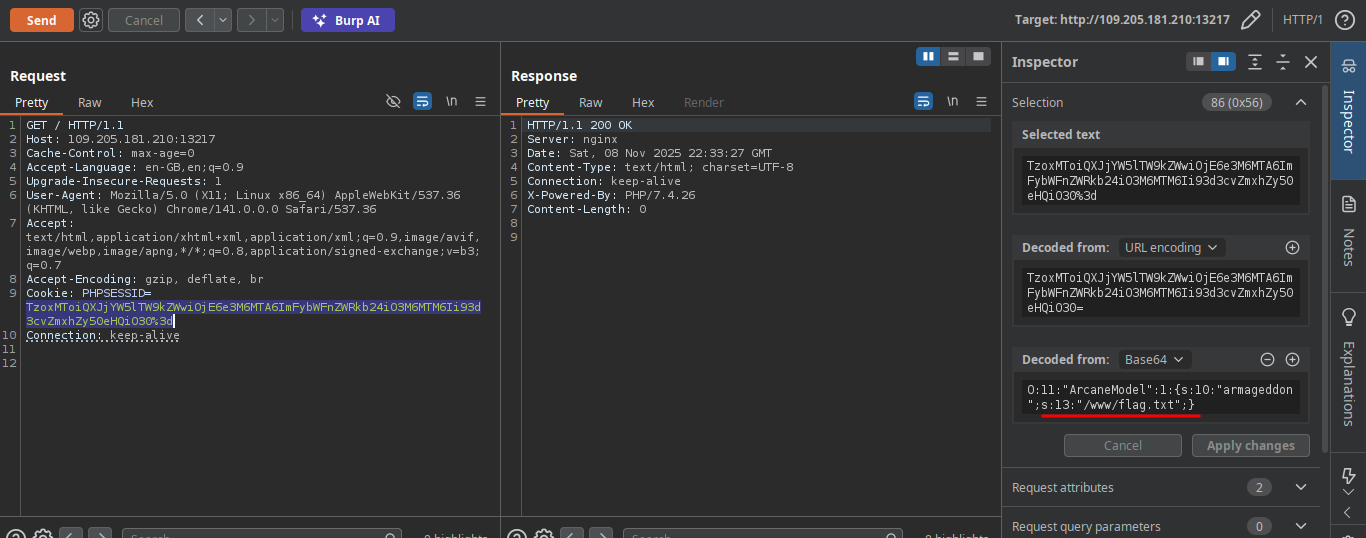Open the history dropdown beside back arrow
The width and height of the screenshot is (1366, 538).
(222, 20)
